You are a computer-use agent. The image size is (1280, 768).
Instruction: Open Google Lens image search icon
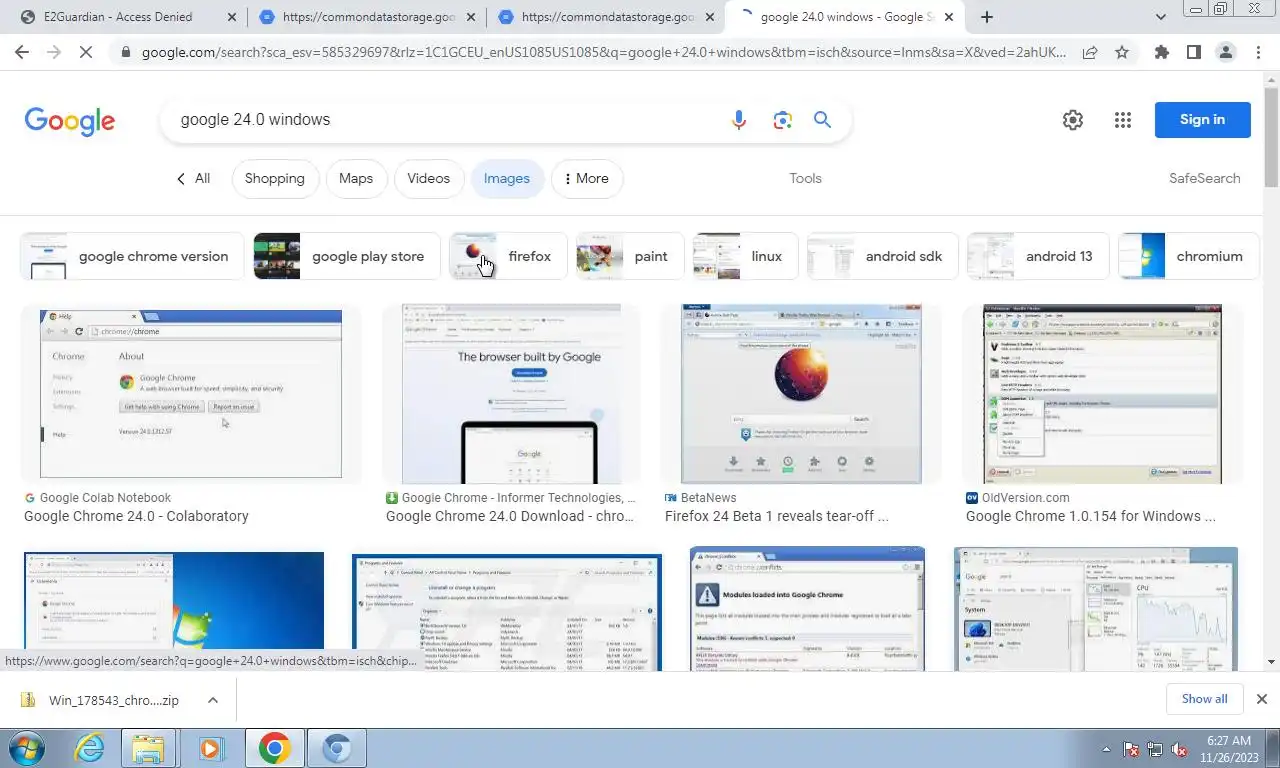(782, 120)
